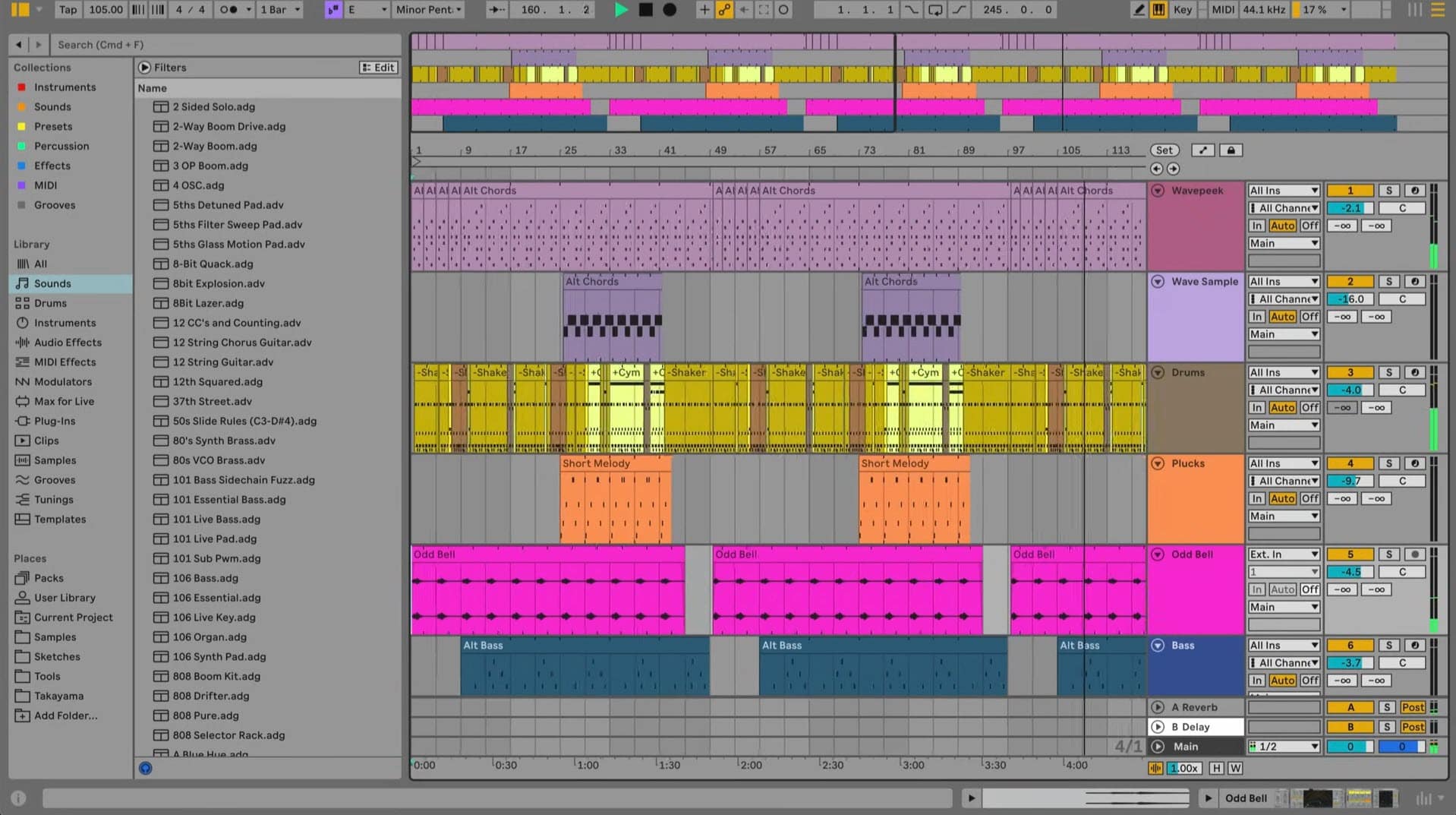Enable the computer MIDI keyboard icon

(1158, 10)
